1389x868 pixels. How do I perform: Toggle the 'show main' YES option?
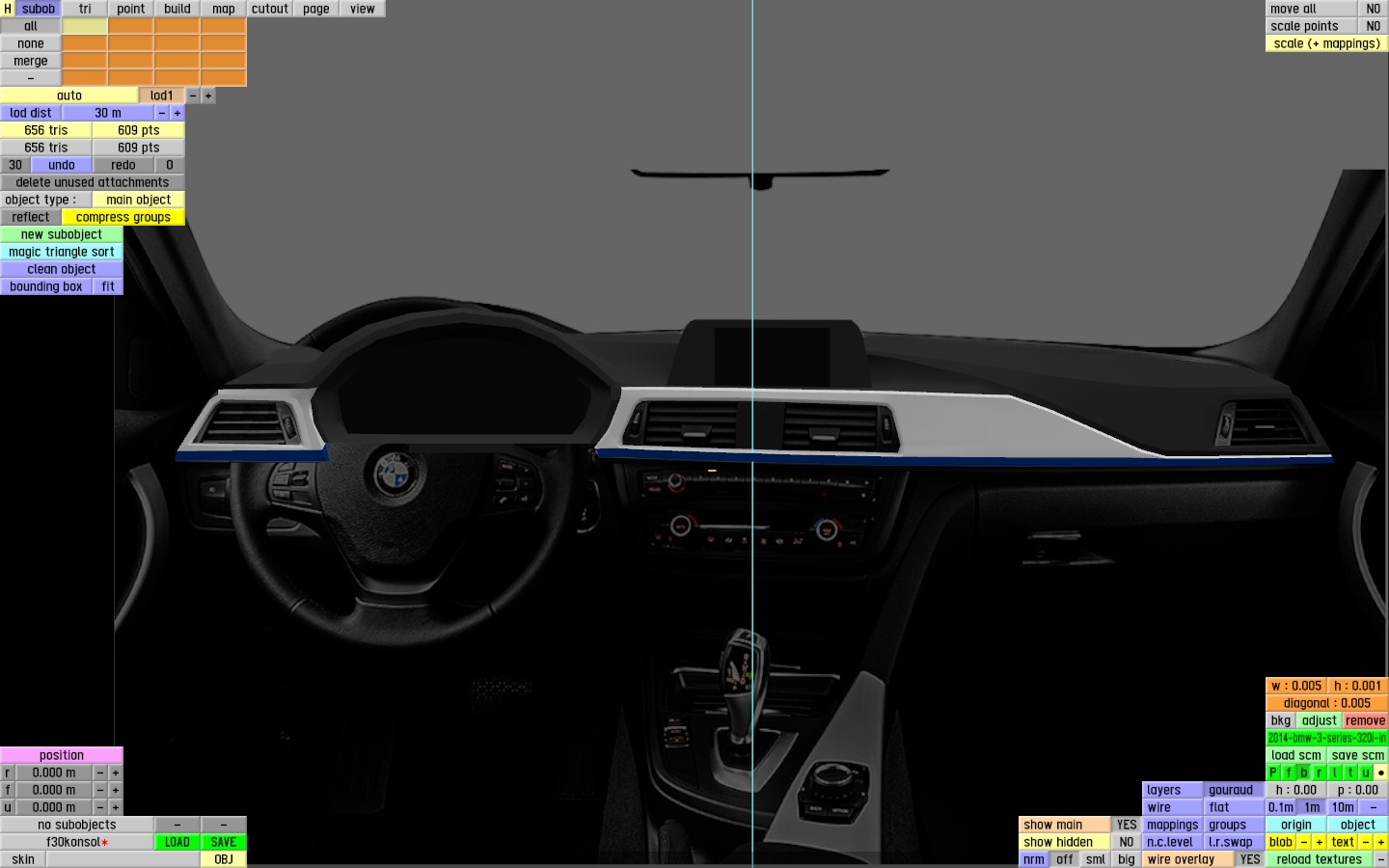[1127, 825]
